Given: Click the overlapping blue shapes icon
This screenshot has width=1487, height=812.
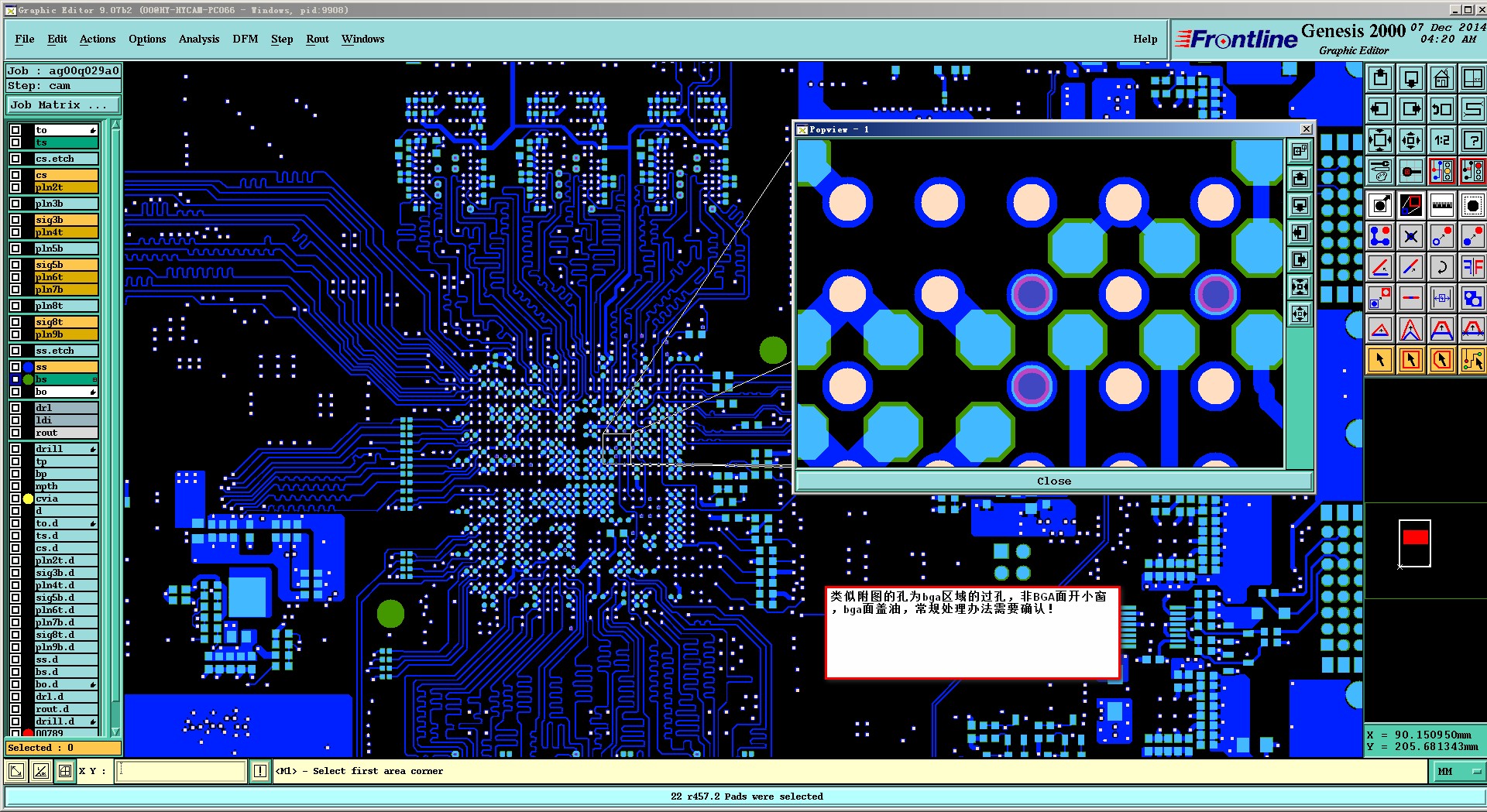Looking at the screenshot, I should click(1472, 298).
